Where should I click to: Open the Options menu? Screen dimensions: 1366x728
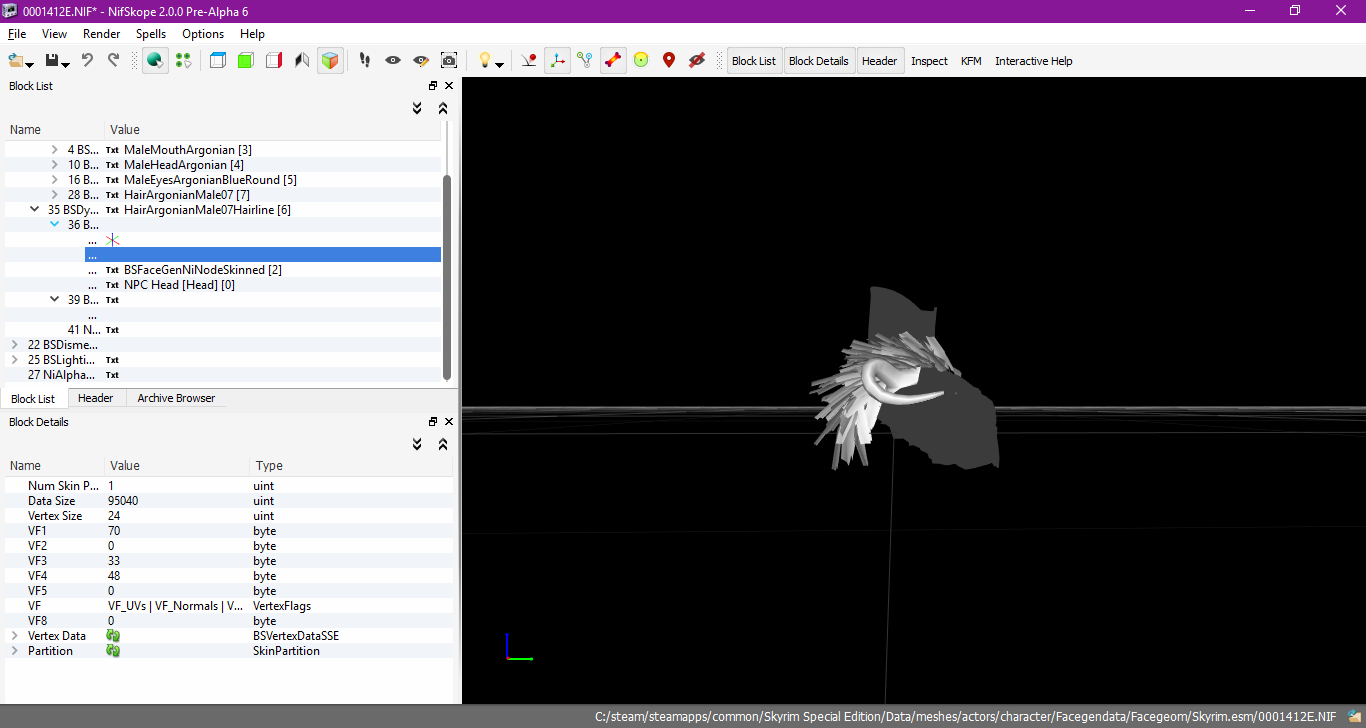(x=203, y=34)
